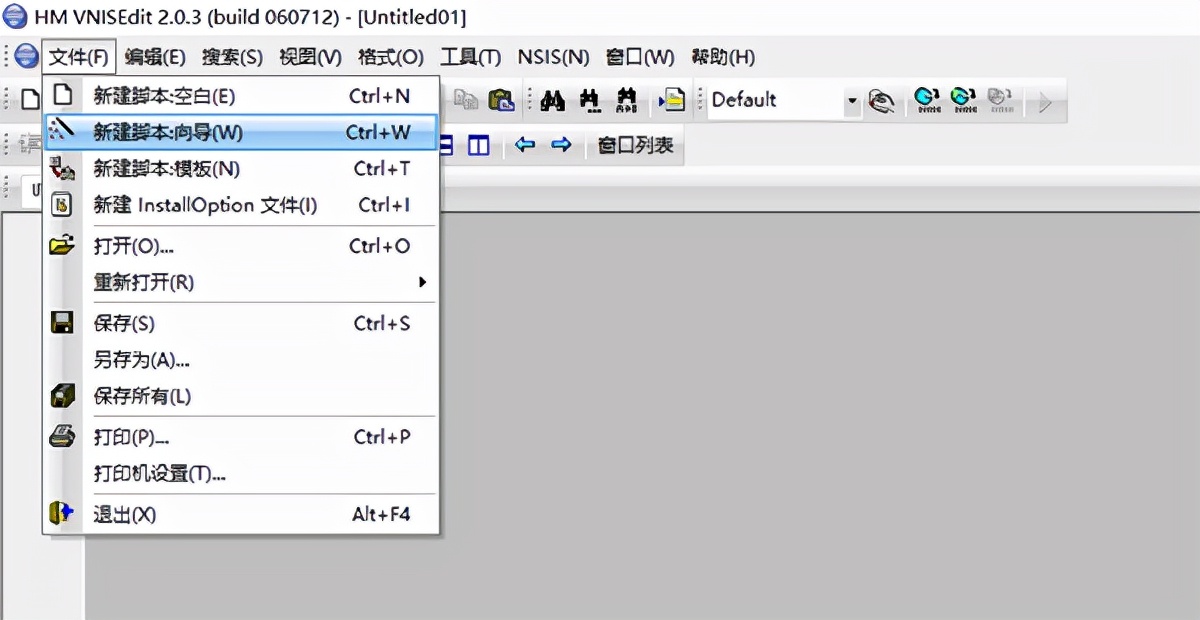Screen dimensions: 1200x620
Task: Choose 新建脚本:模板(N) from the menu
Action: click(x=241, y=168)
